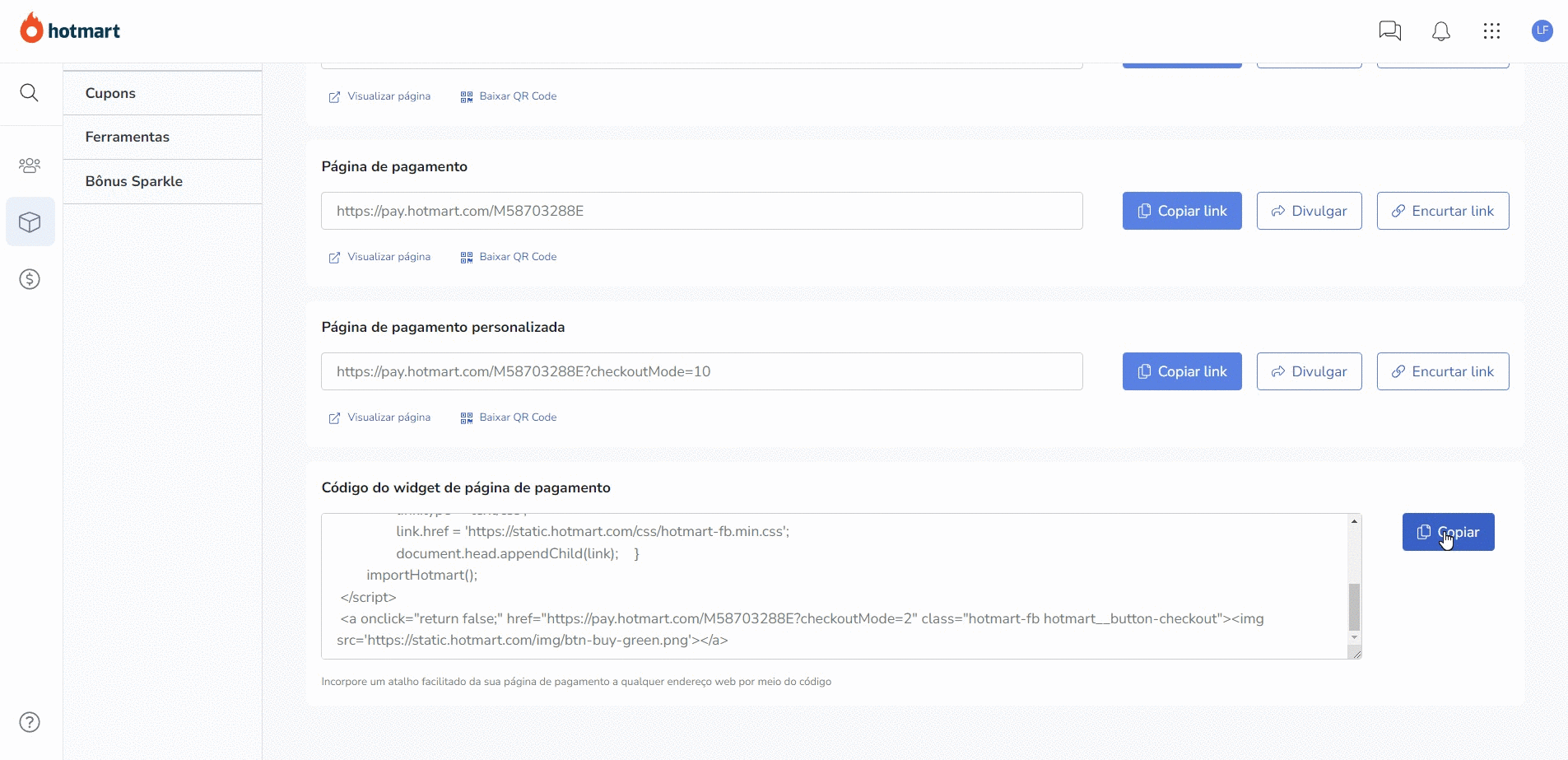Click the code area scrollbar up arrow
The width and height of the screenshot is (1568, 760).
coord(1354,521)
